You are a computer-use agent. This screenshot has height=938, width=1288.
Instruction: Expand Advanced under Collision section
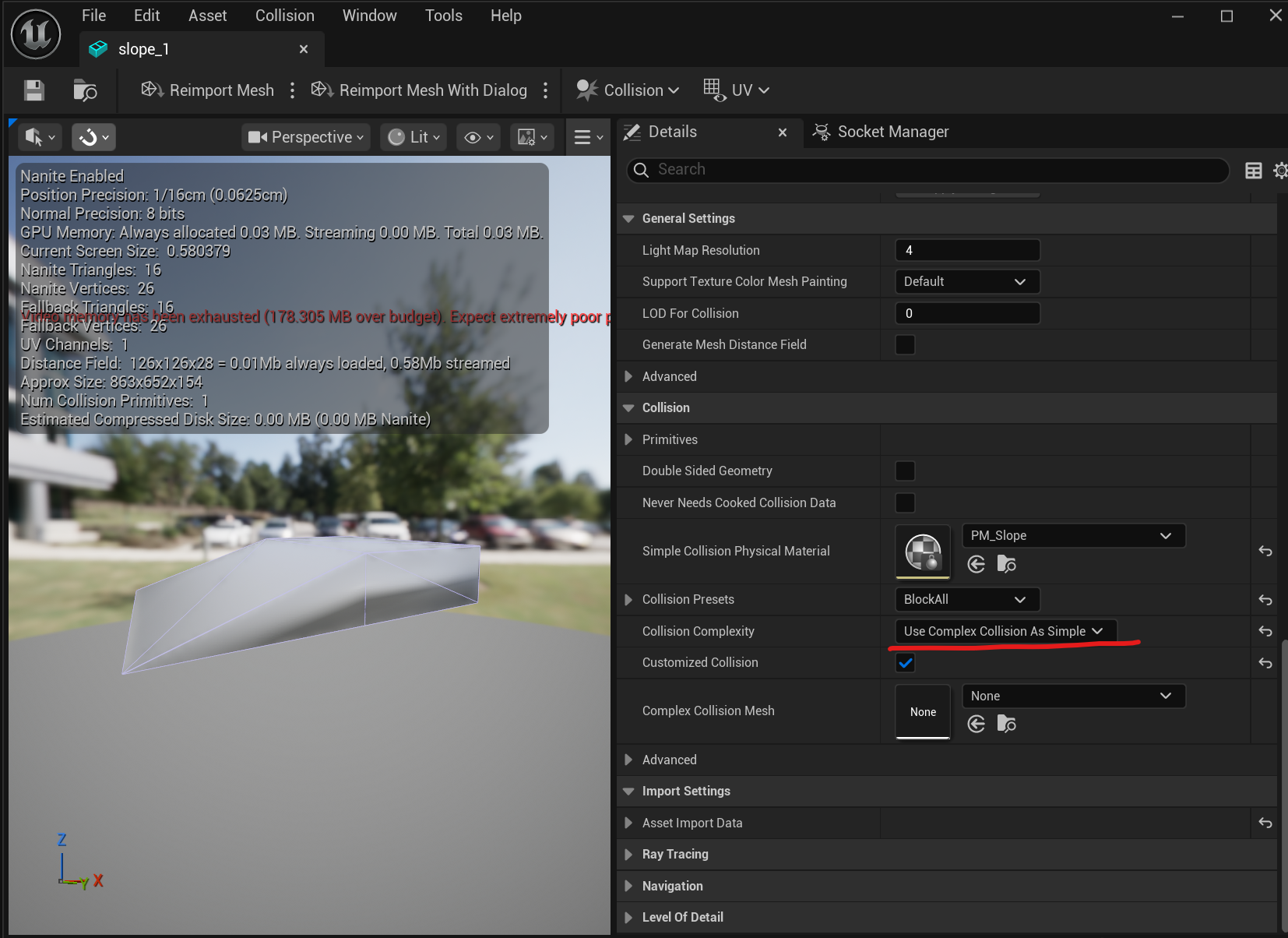[x=628, y=760]
